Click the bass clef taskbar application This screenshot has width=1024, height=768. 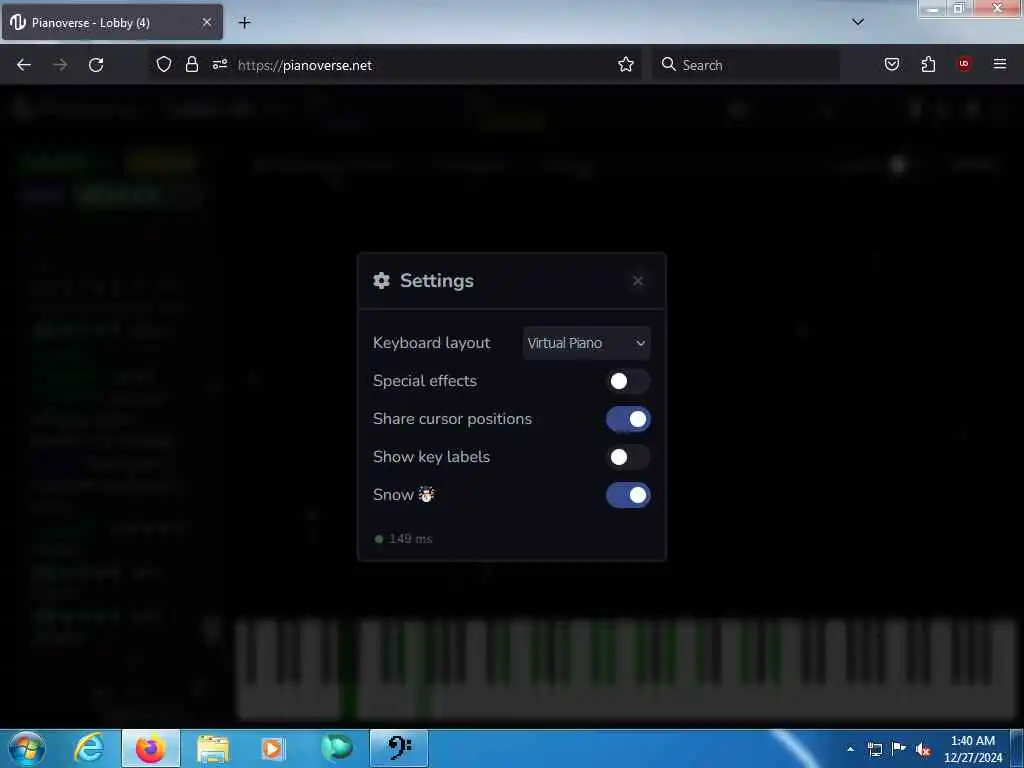(399, 748)
